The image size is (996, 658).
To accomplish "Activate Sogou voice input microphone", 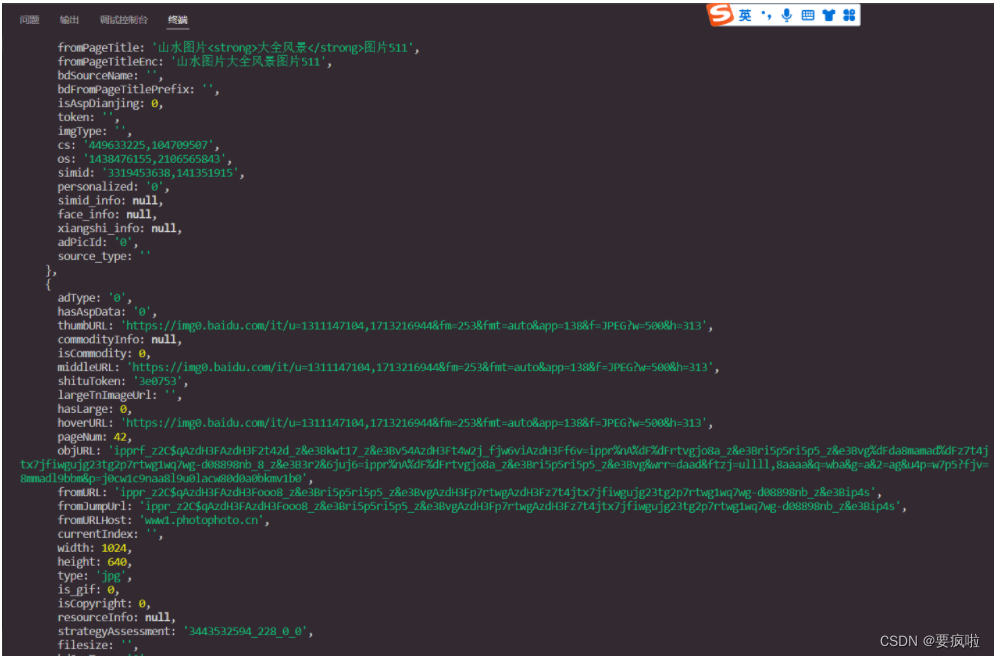I will pos(787,15).
